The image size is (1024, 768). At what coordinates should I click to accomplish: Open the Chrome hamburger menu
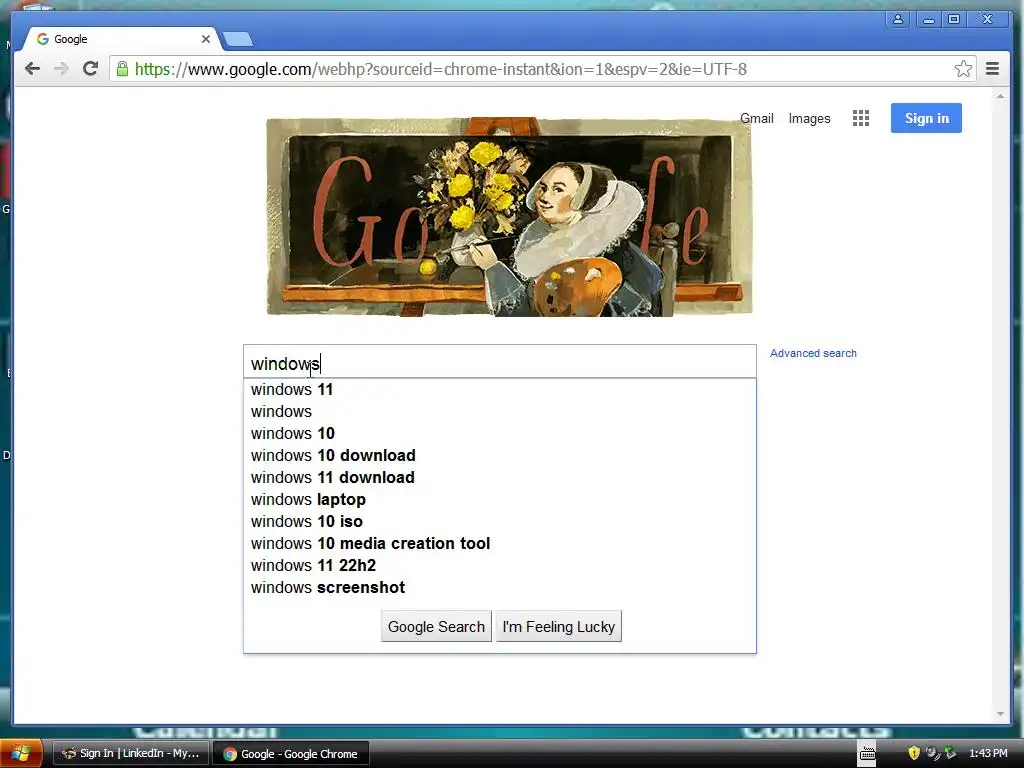pos(992,69)
